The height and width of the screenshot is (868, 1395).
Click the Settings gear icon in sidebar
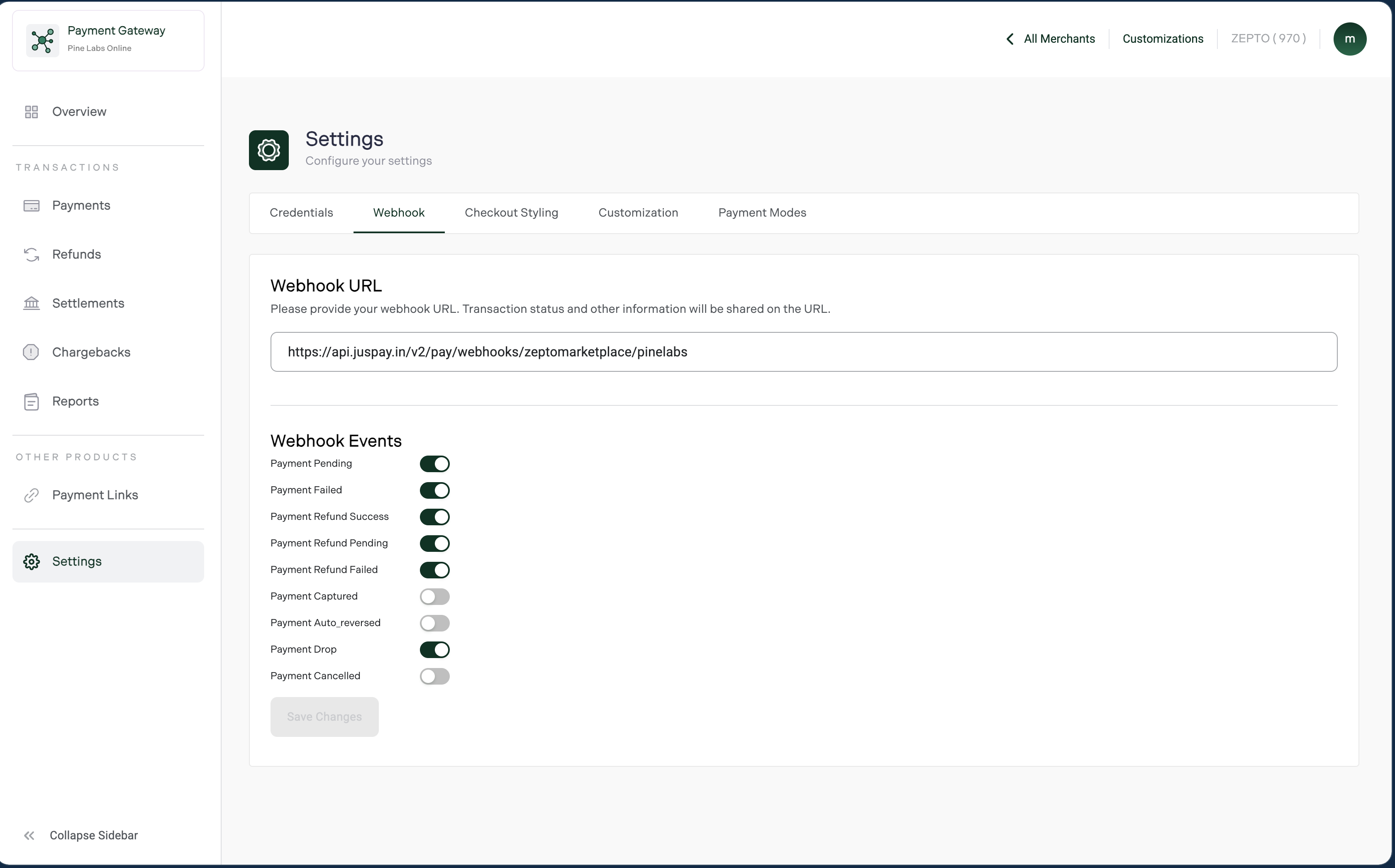point(32,561)
